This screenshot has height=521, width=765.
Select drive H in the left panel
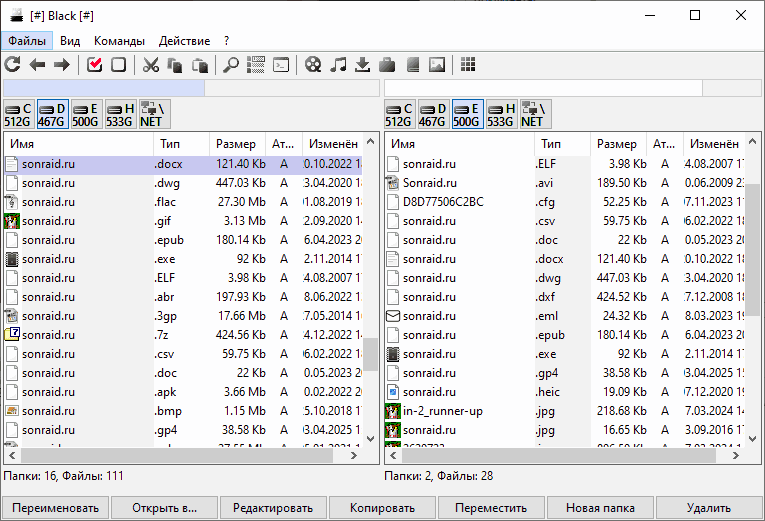pos(120,115)
